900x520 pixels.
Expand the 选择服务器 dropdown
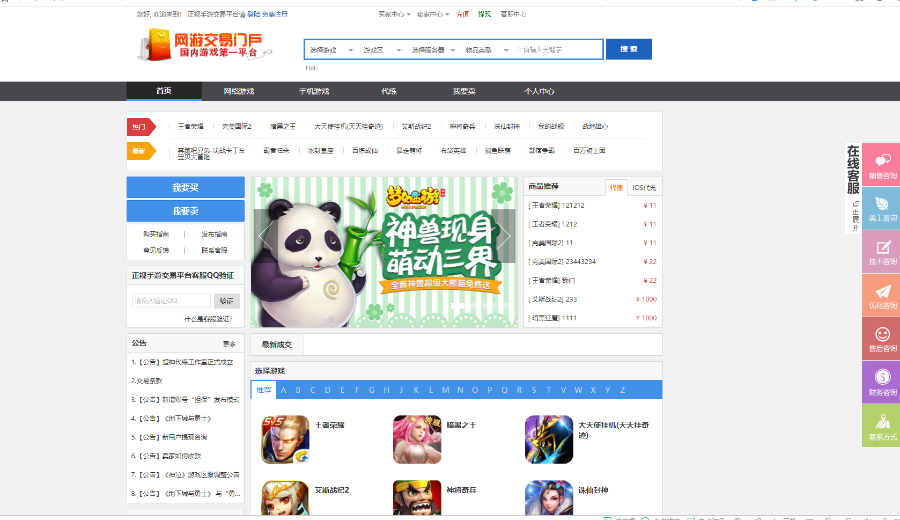point(433,50)
